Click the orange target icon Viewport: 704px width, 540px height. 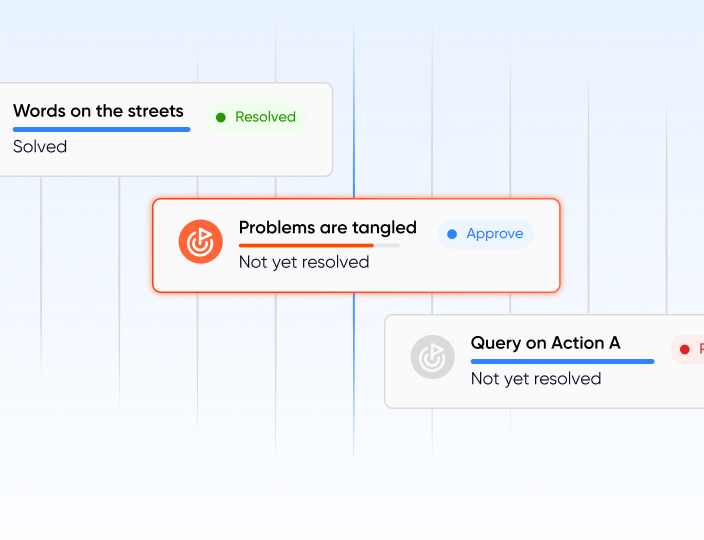[200, 242]
